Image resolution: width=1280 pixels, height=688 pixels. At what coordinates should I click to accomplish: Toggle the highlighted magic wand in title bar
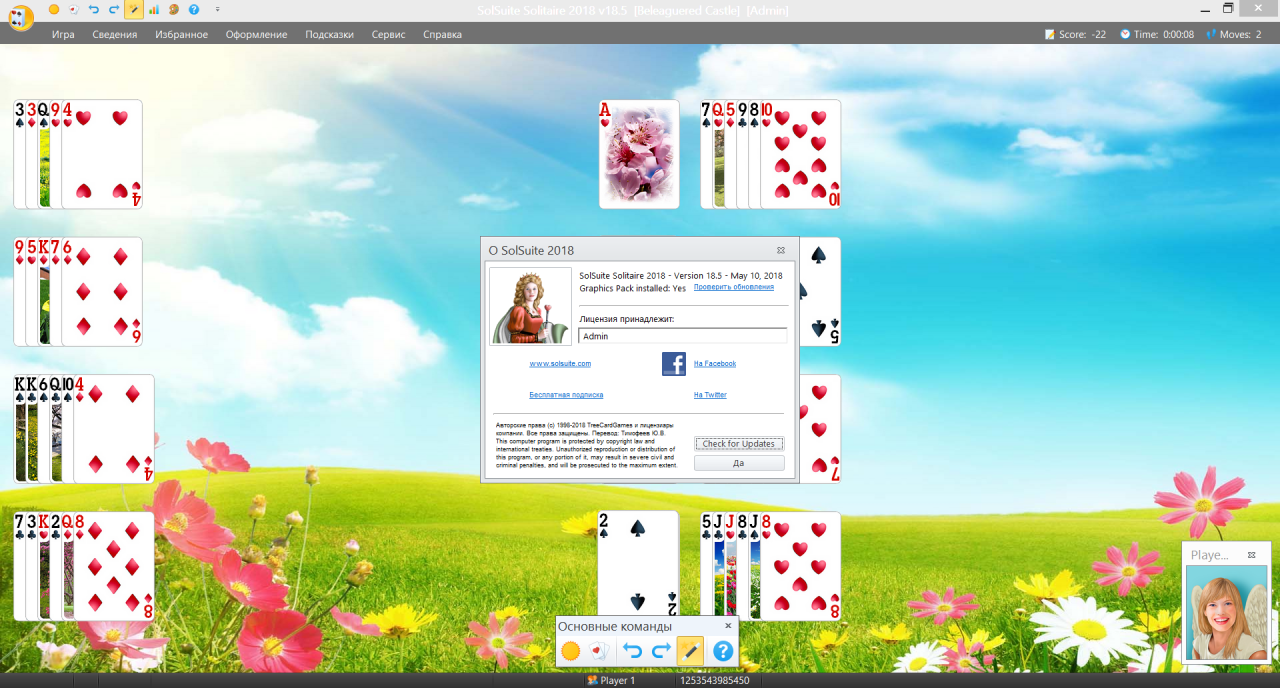tap(134, 9)
